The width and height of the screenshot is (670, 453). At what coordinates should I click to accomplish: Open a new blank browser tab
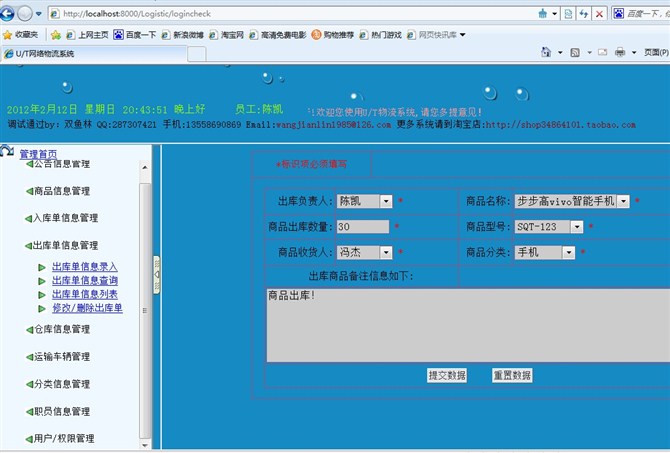[197, 54]
